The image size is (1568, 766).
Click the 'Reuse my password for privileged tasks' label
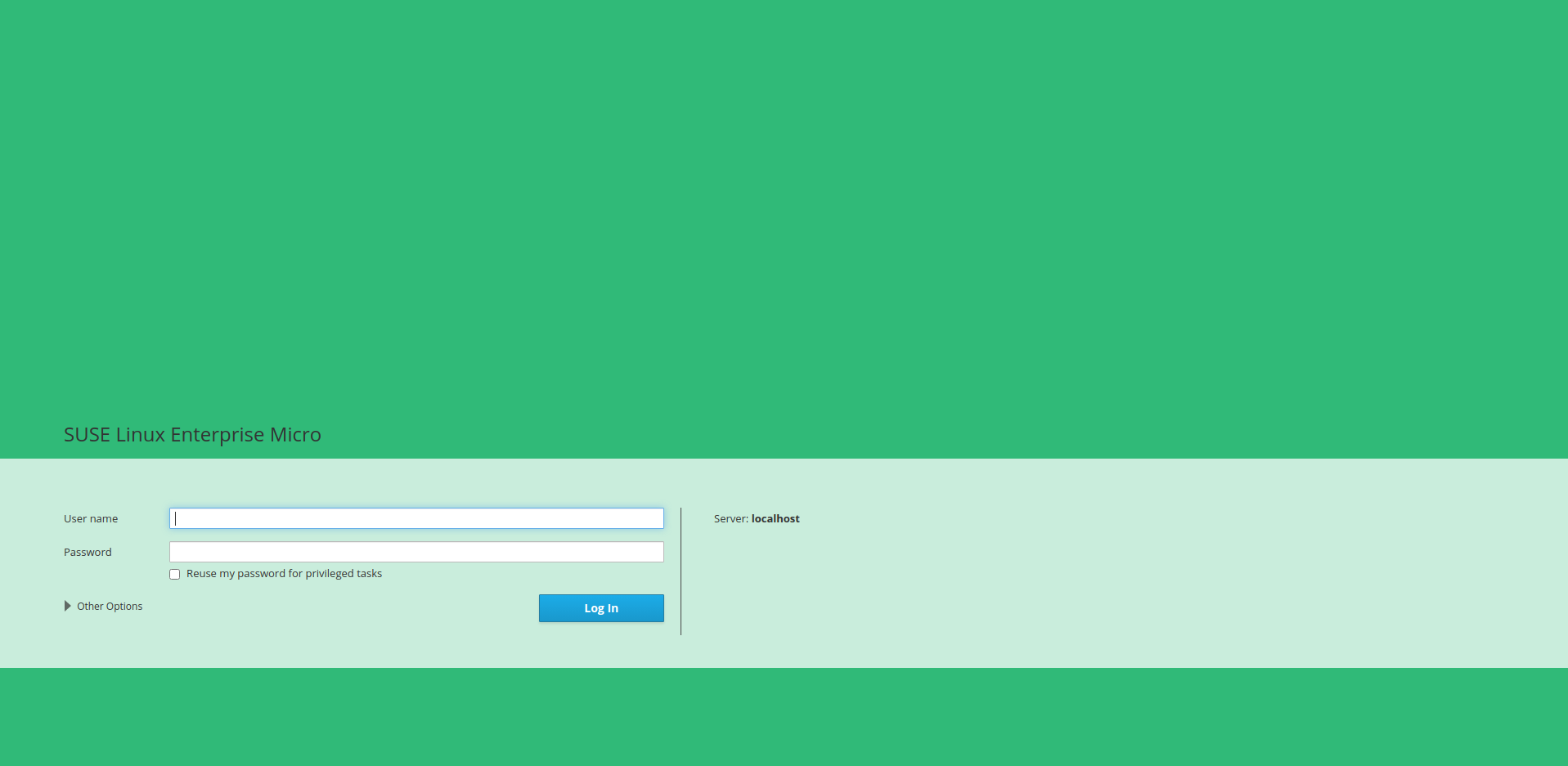(284, 574)
